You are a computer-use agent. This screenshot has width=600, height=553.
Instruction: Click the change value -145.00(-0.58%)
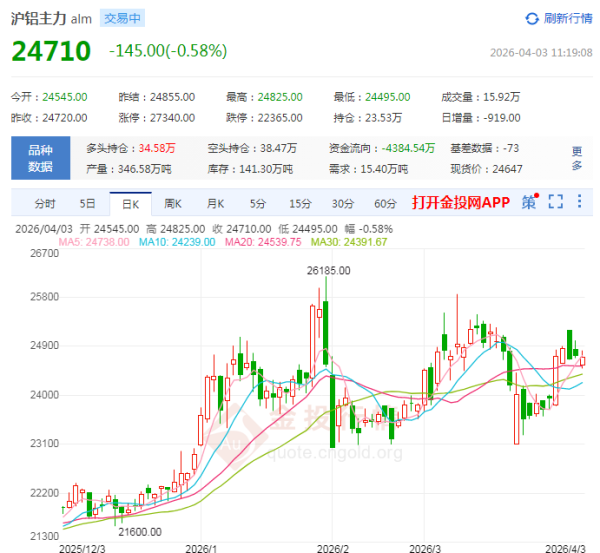tap(168, 51)
